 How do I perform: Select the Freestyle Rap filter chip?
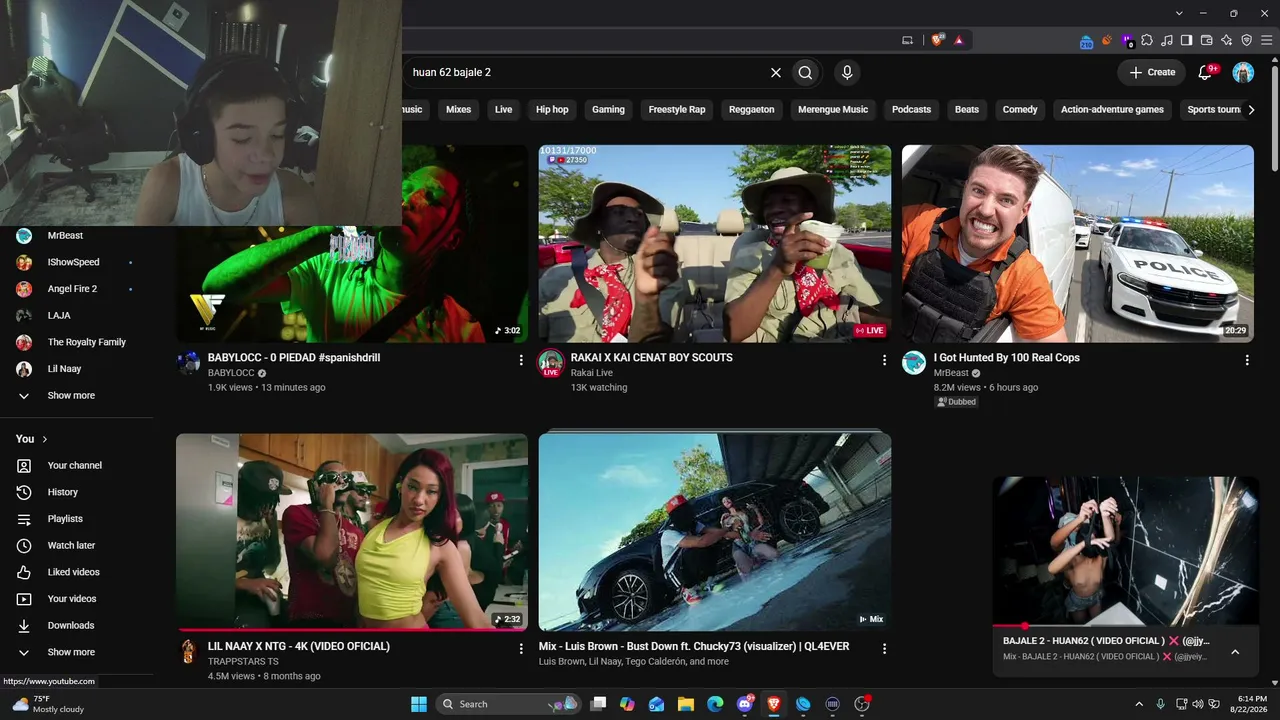click(x=677, y=109)
